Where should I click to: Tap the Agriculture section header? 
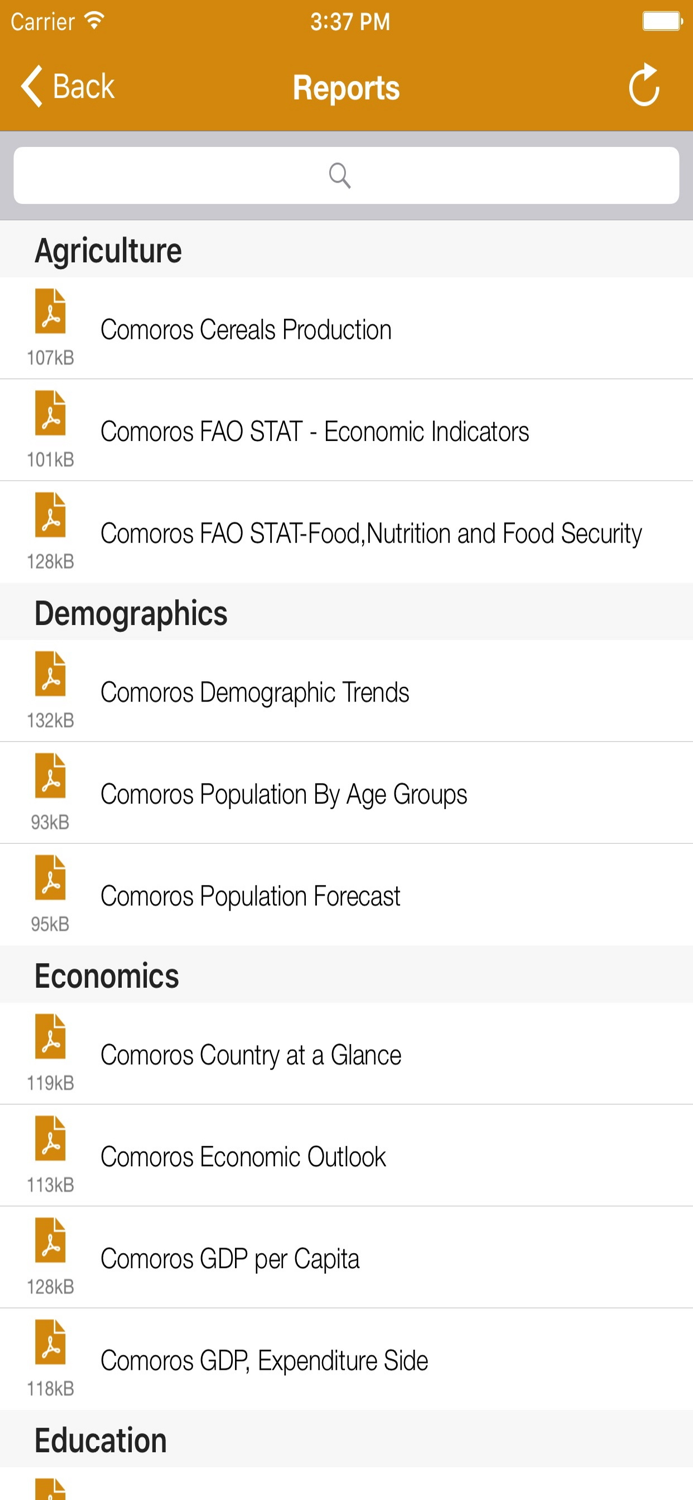pyautogui.click(x=108, y=250)
